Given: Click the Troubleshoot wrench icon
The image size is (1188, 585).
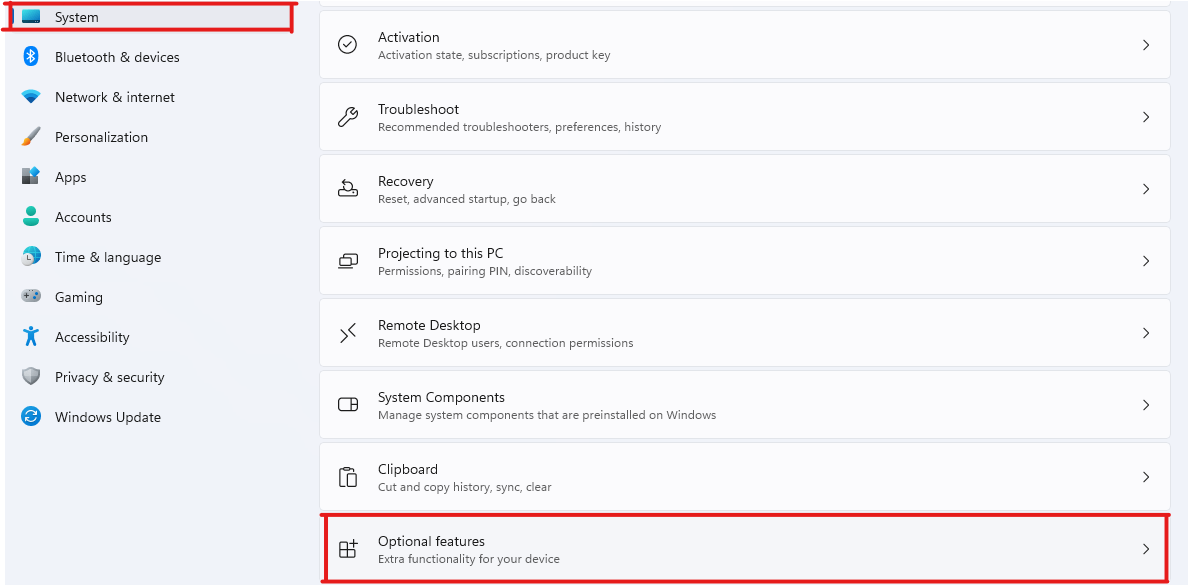Looking at the screenshot, I should pyautogui.click(x=348, y=117).
